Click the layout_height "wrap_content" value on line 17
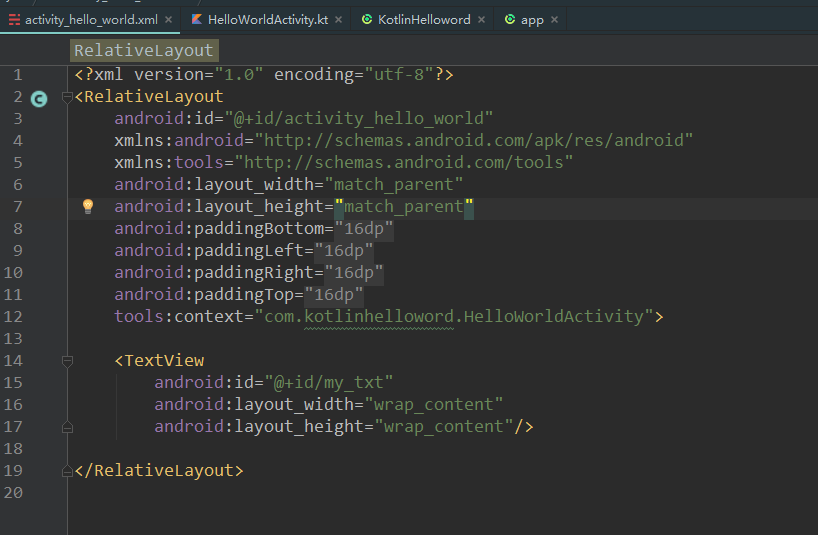 coord(443,427)
